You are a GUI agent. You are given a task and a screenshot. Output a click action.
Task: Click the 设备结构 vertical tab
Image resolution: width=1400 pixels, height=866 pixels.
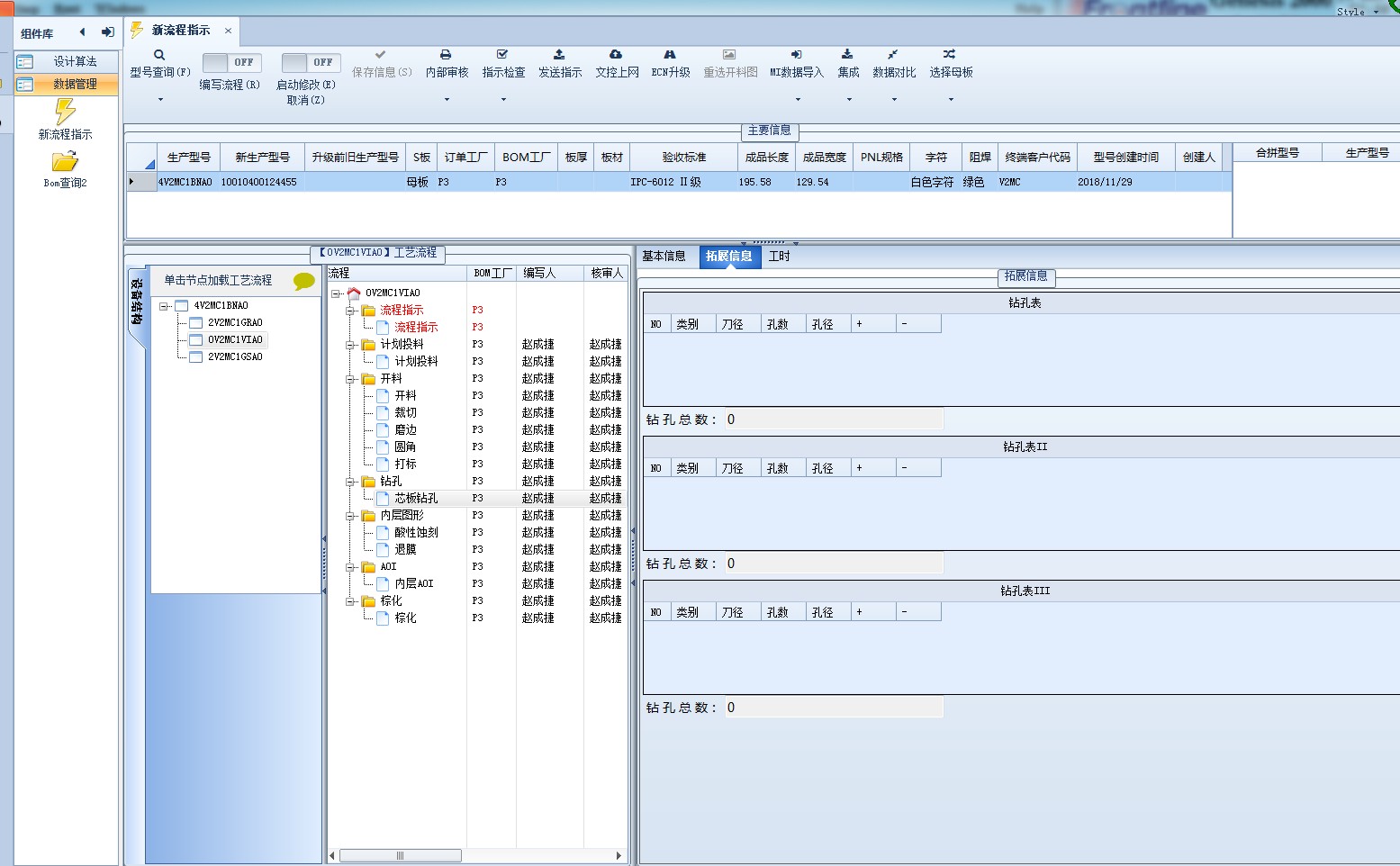(137, 302)
